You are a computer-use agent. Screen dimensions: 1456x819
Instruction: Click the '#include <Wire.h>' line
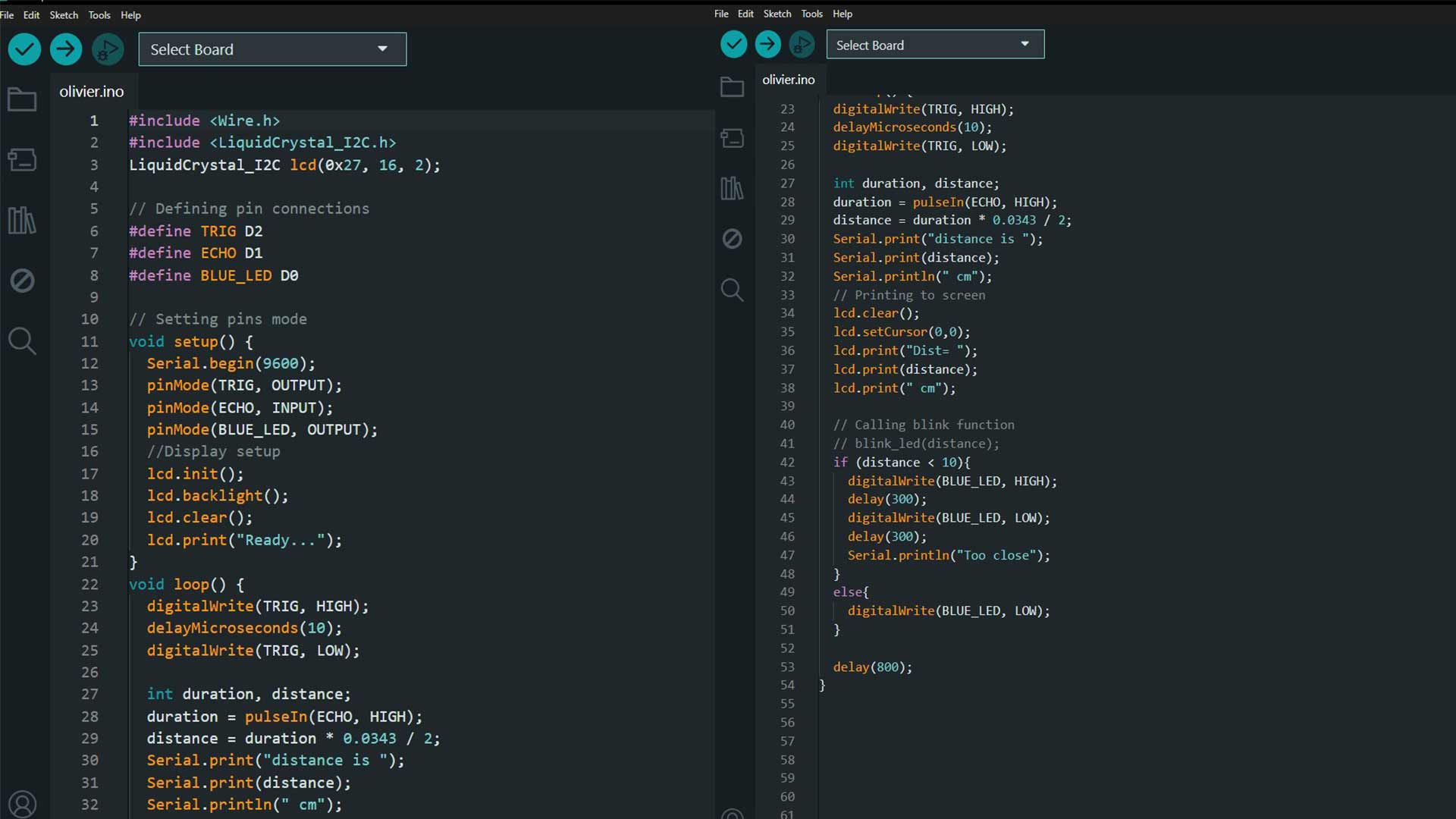[204, 121]
